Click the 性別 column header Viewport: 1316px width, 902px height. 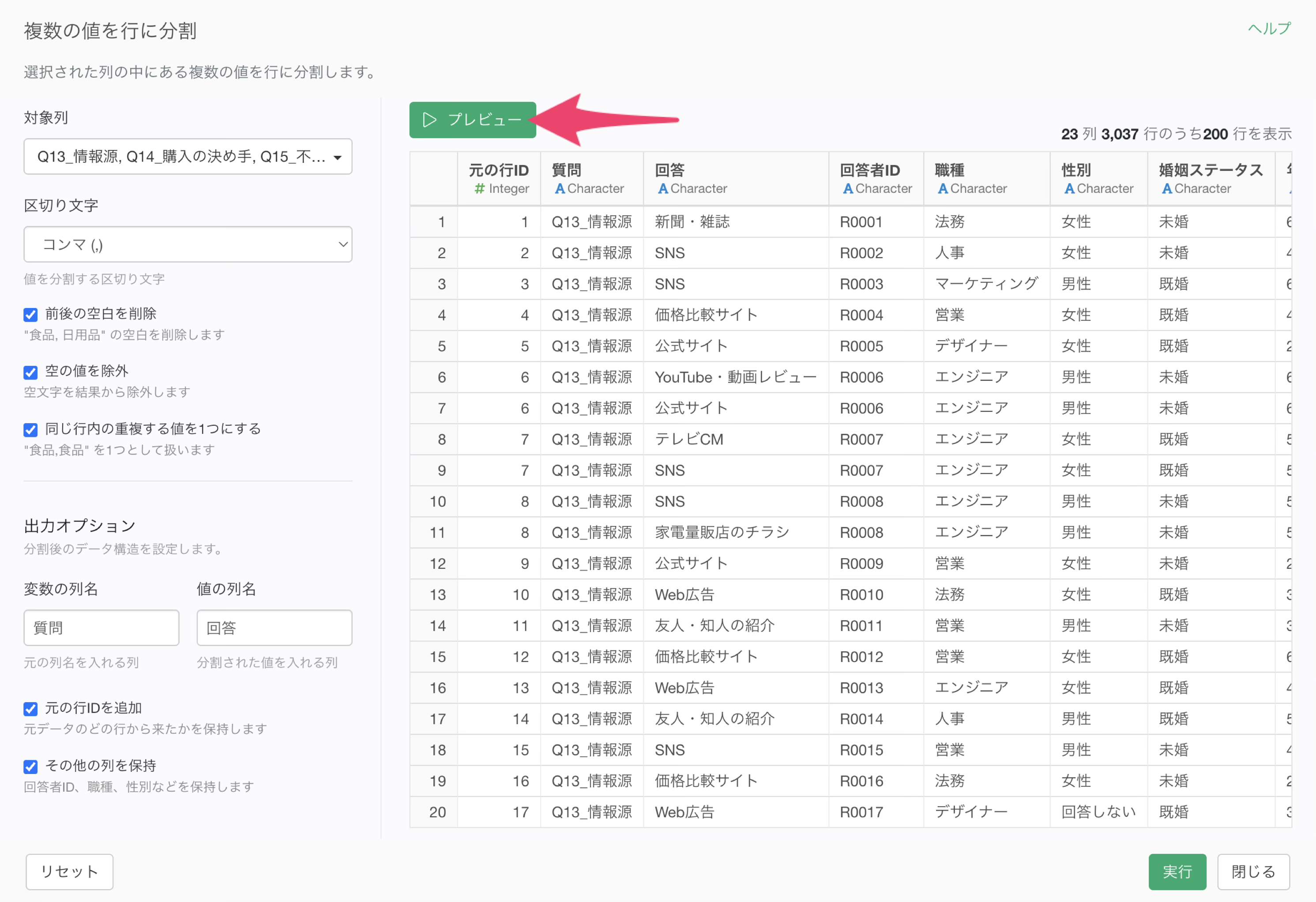1098,178
